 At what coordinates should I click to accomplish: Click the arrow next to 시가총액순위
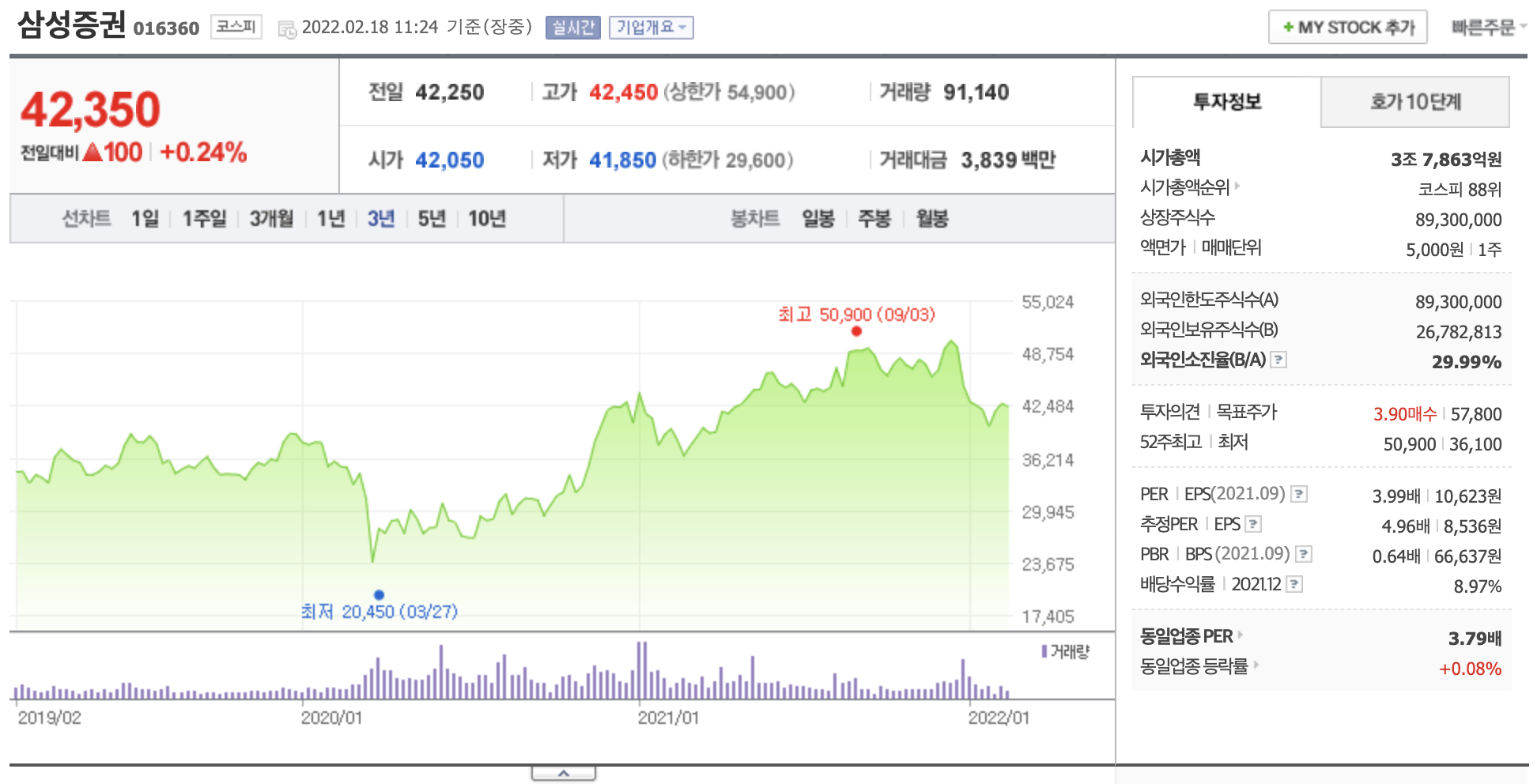[1237, 187]
